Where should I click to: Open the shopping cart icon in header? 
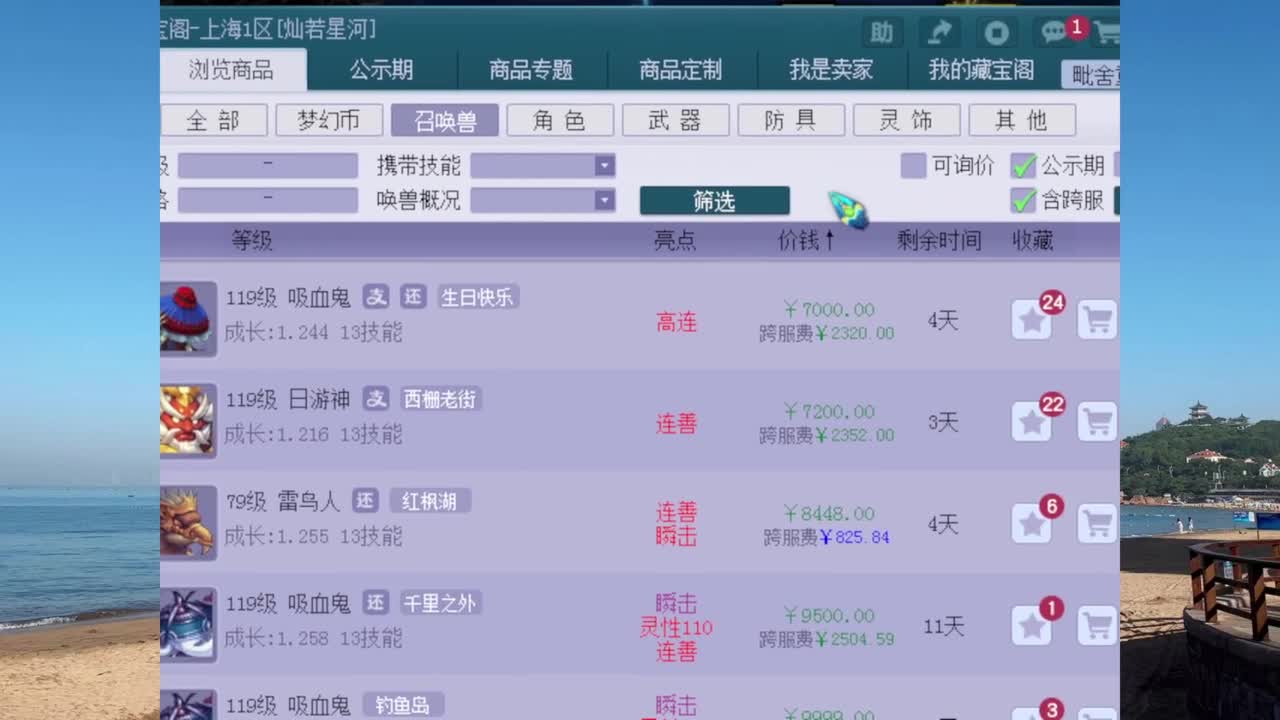click(x=1106, y=32)
